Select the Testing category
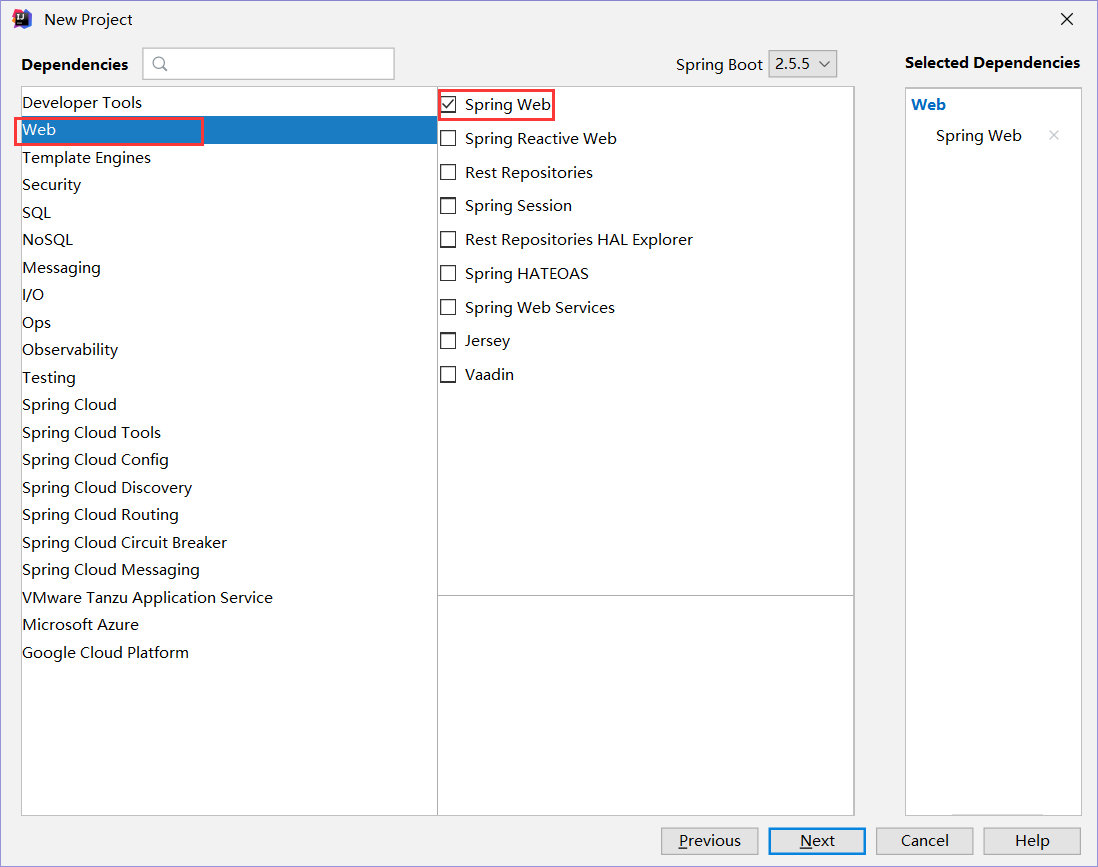 (x=48, y=377)
